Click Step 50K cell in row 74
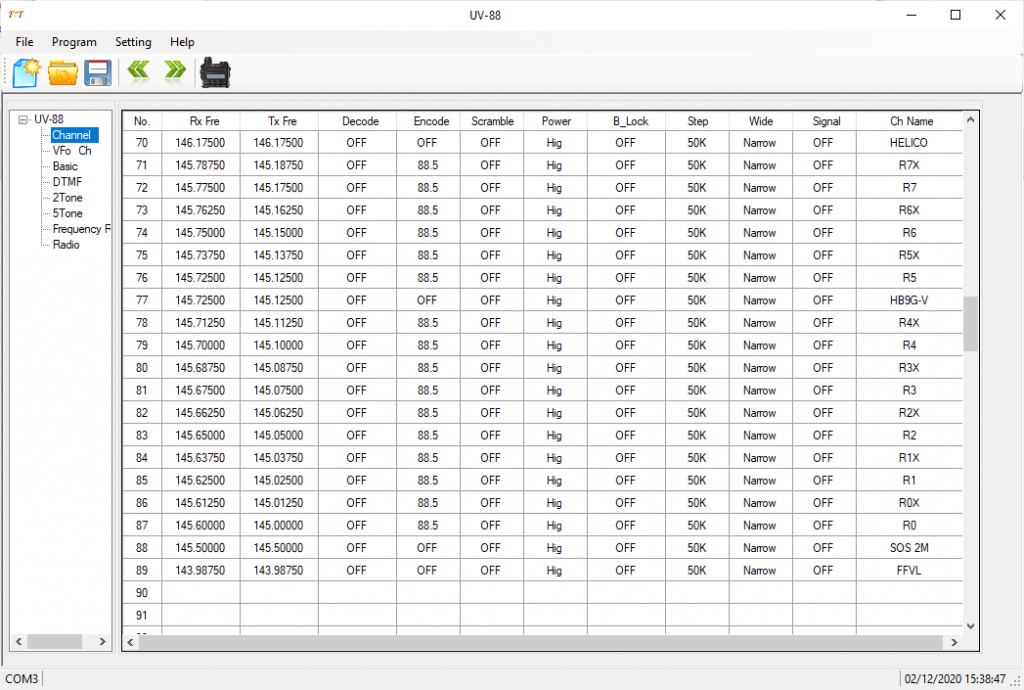Viewport: 1024px width, 690px height. click(697, 233)
